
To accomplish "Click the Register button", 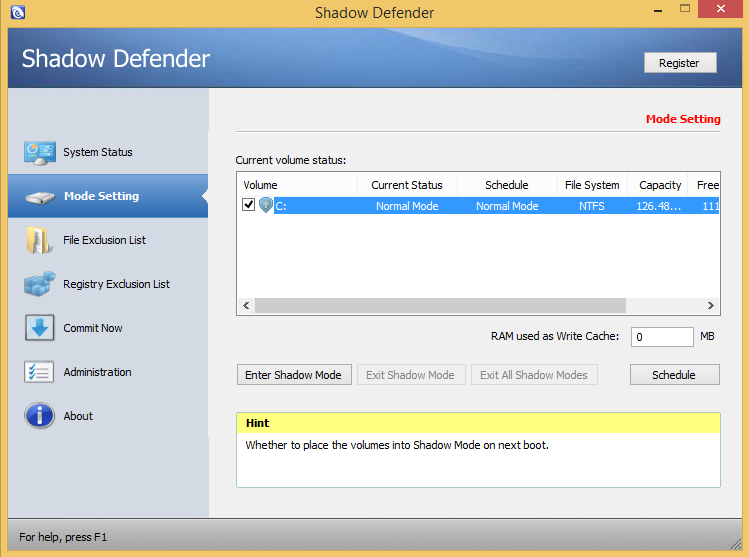I will coord(680,63).
